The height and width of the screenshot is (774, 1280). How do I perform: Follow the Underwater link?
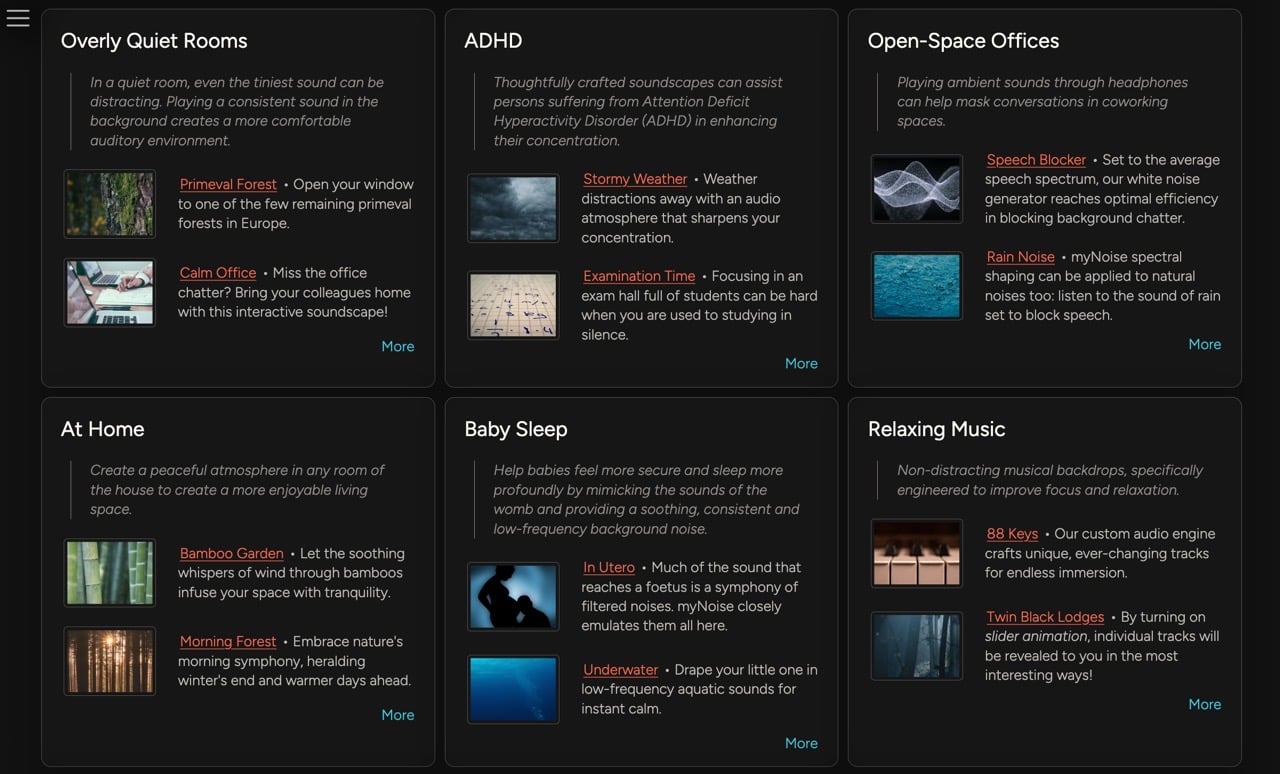620,670
